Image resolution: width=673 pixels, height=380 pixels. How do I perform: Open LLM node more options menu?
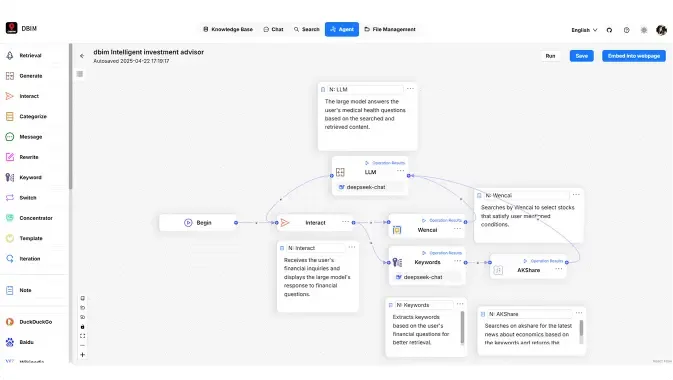click(400, 170)
